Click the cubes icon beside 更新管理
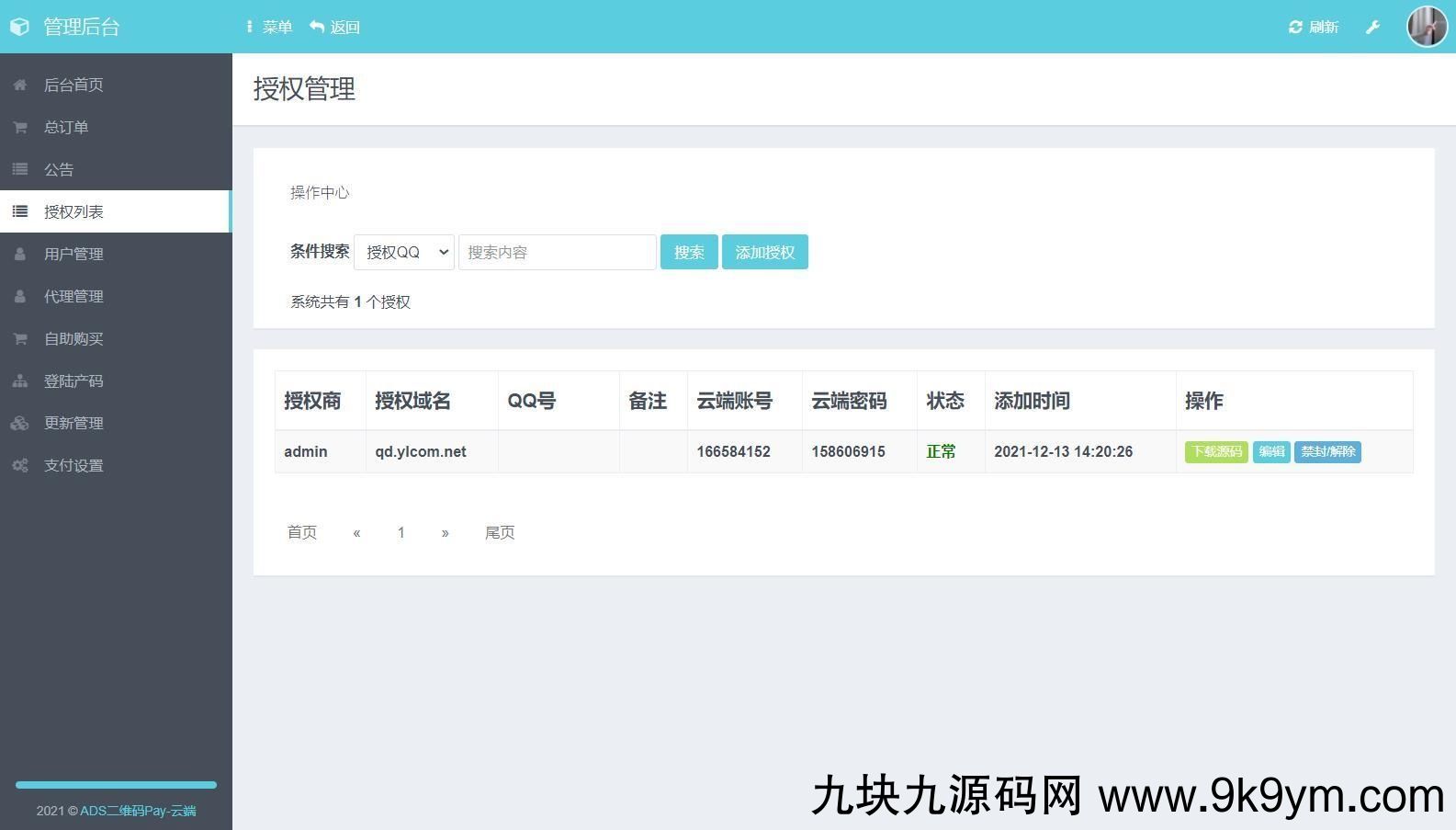The height and width of the screenshot is (830, 1456). 19,423
